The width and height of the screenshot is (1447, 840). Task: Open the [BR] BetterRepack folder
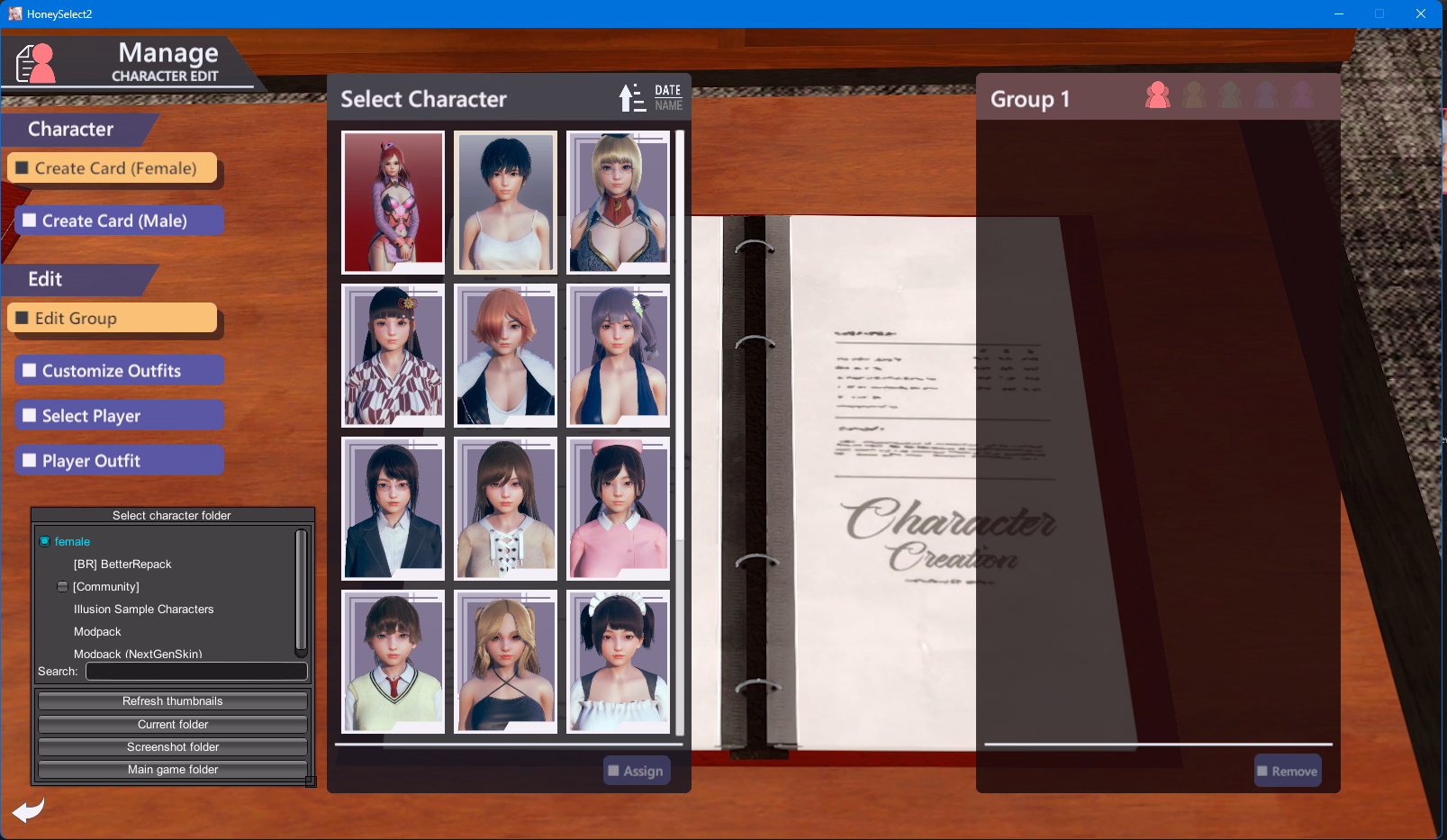122,564
